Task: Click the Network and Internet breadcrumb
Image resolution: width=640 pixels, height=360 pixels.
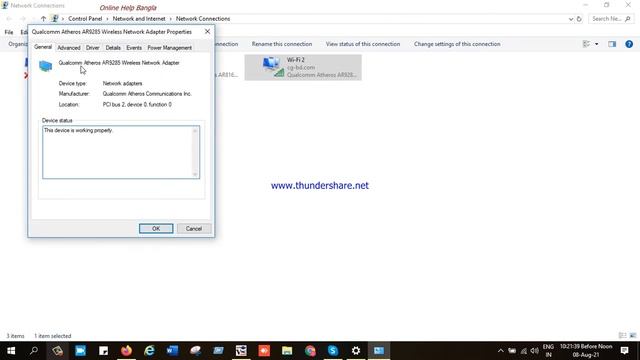Action: tap(139, 19)
